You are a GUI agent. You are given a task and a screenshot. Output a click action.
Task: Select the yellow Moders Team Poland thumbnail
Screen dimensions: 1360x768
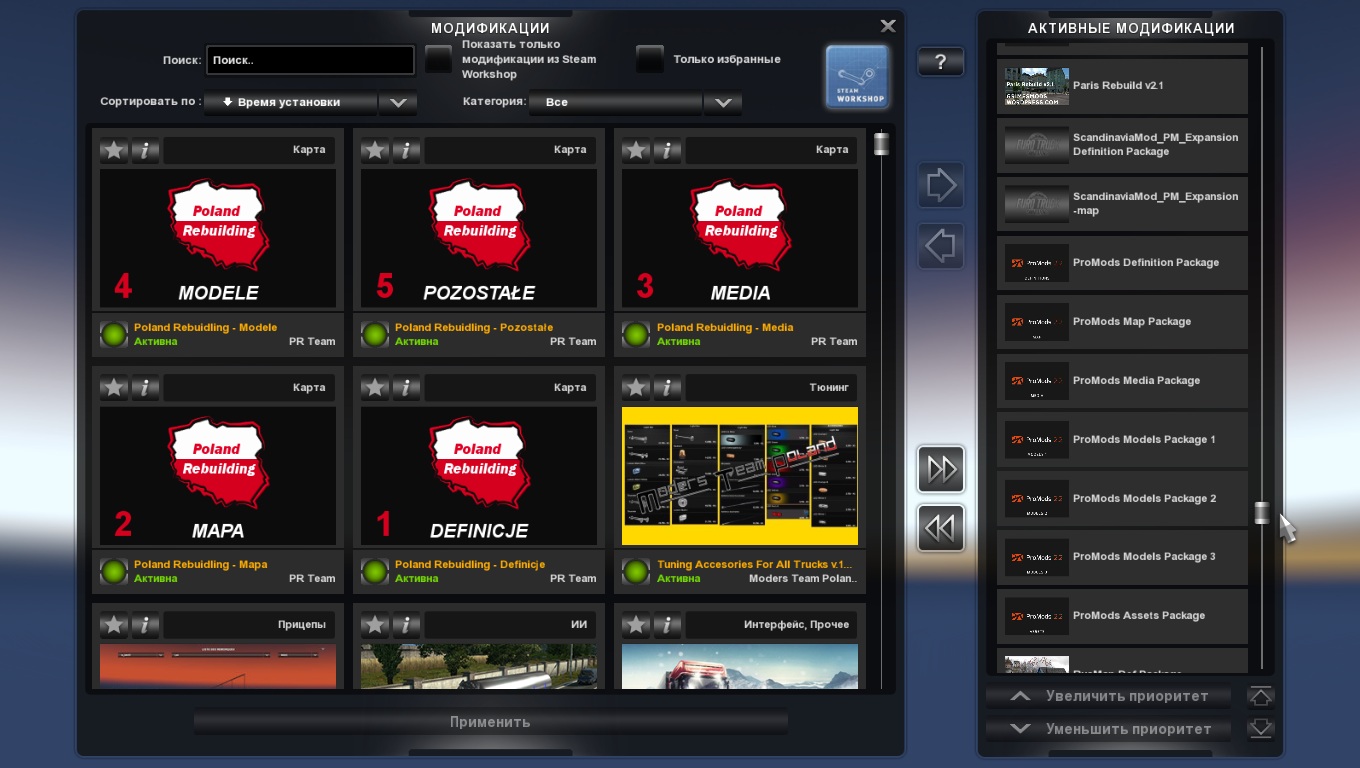pyautogui.click(x=740, y=476)
